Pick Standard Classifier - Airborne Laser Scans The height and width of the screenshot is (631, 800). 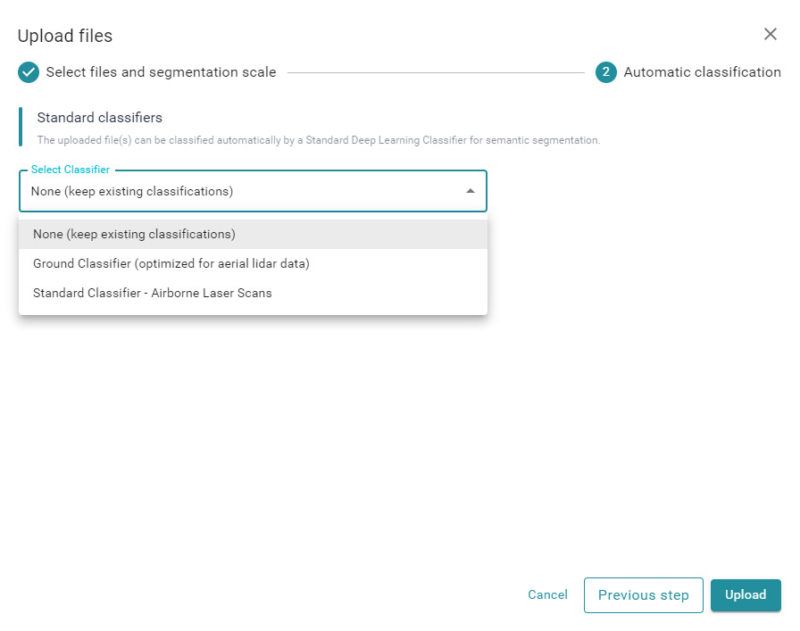point(152,293)
